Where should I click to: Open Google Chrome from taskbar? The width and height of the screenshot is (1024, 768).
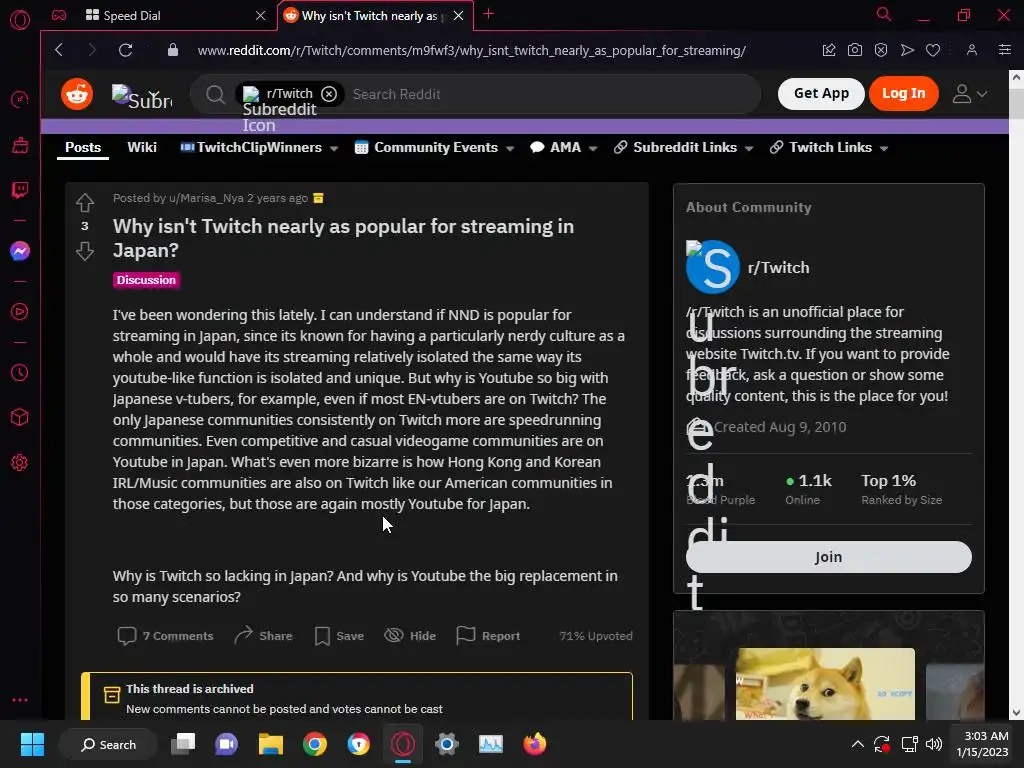(x=315, y=744)
